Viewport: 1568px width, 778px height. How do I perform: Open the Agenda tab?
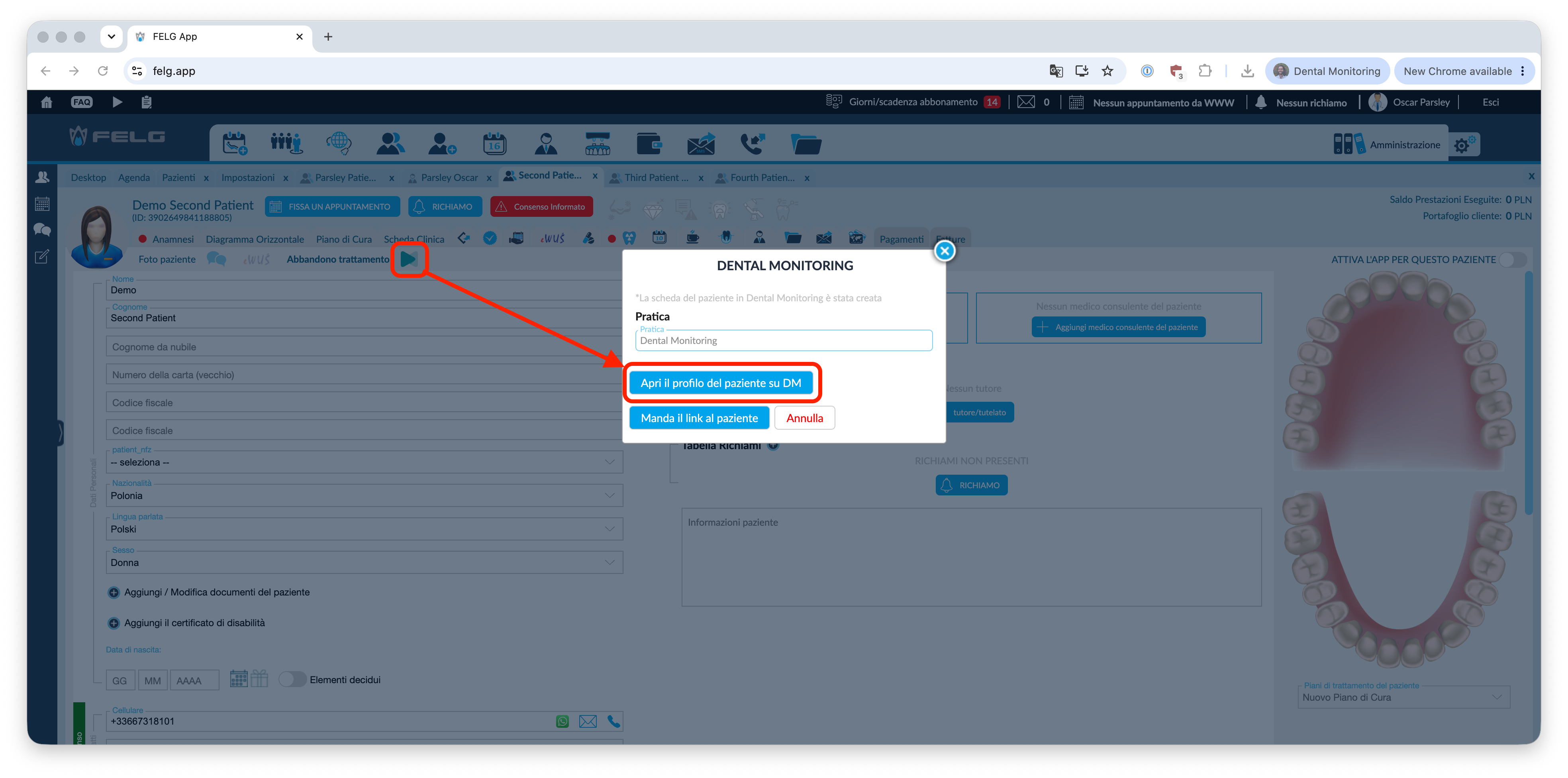click(133, 178)
